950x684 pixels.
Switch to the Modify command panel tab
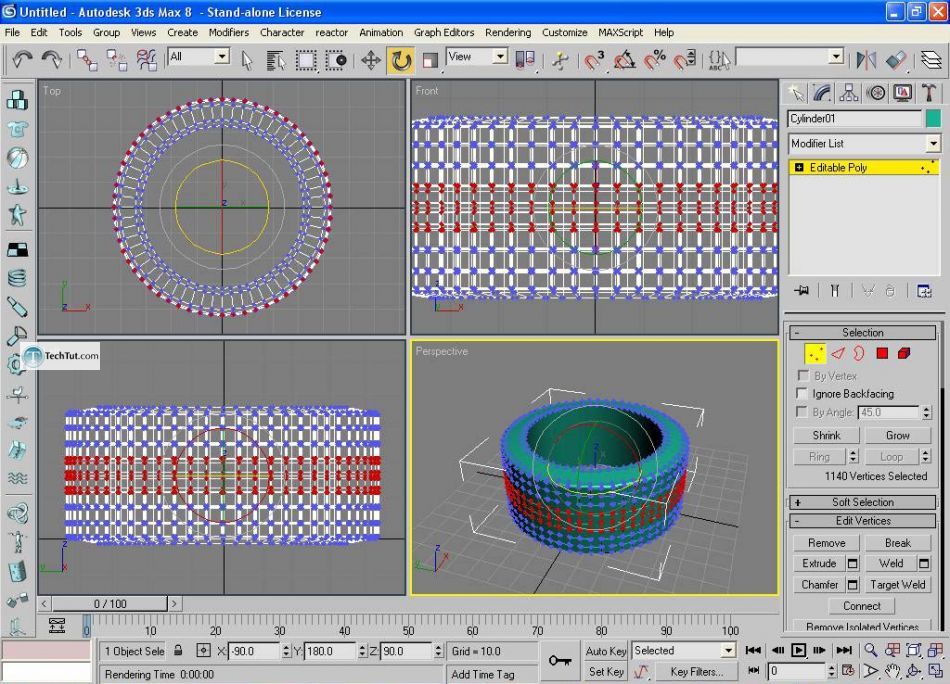coord(822,93)
